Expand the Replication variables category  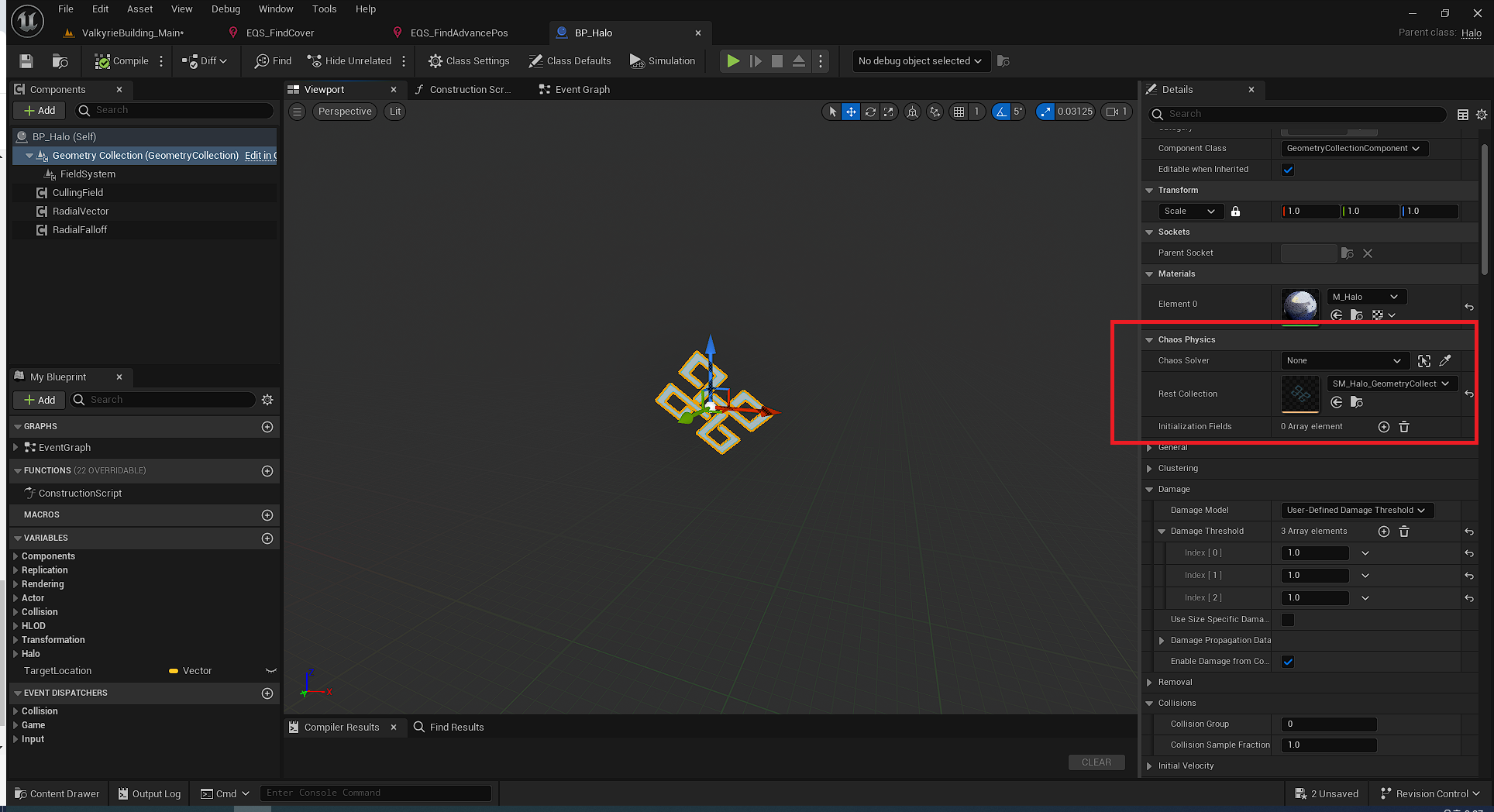(x=15, y=570)
